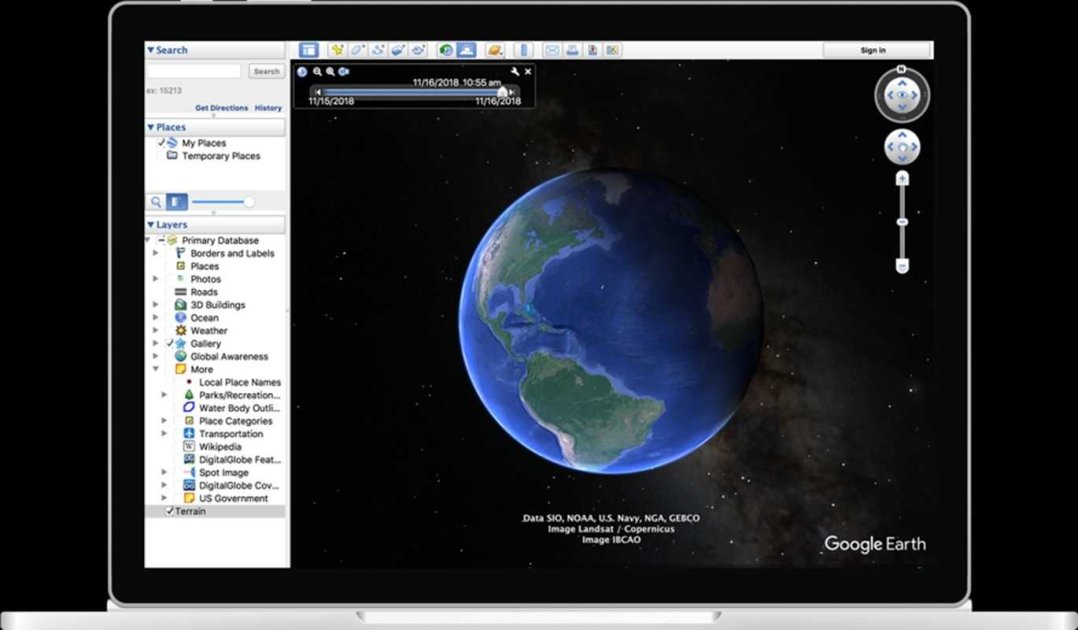Collapse the Places panel header

(214, 127)
